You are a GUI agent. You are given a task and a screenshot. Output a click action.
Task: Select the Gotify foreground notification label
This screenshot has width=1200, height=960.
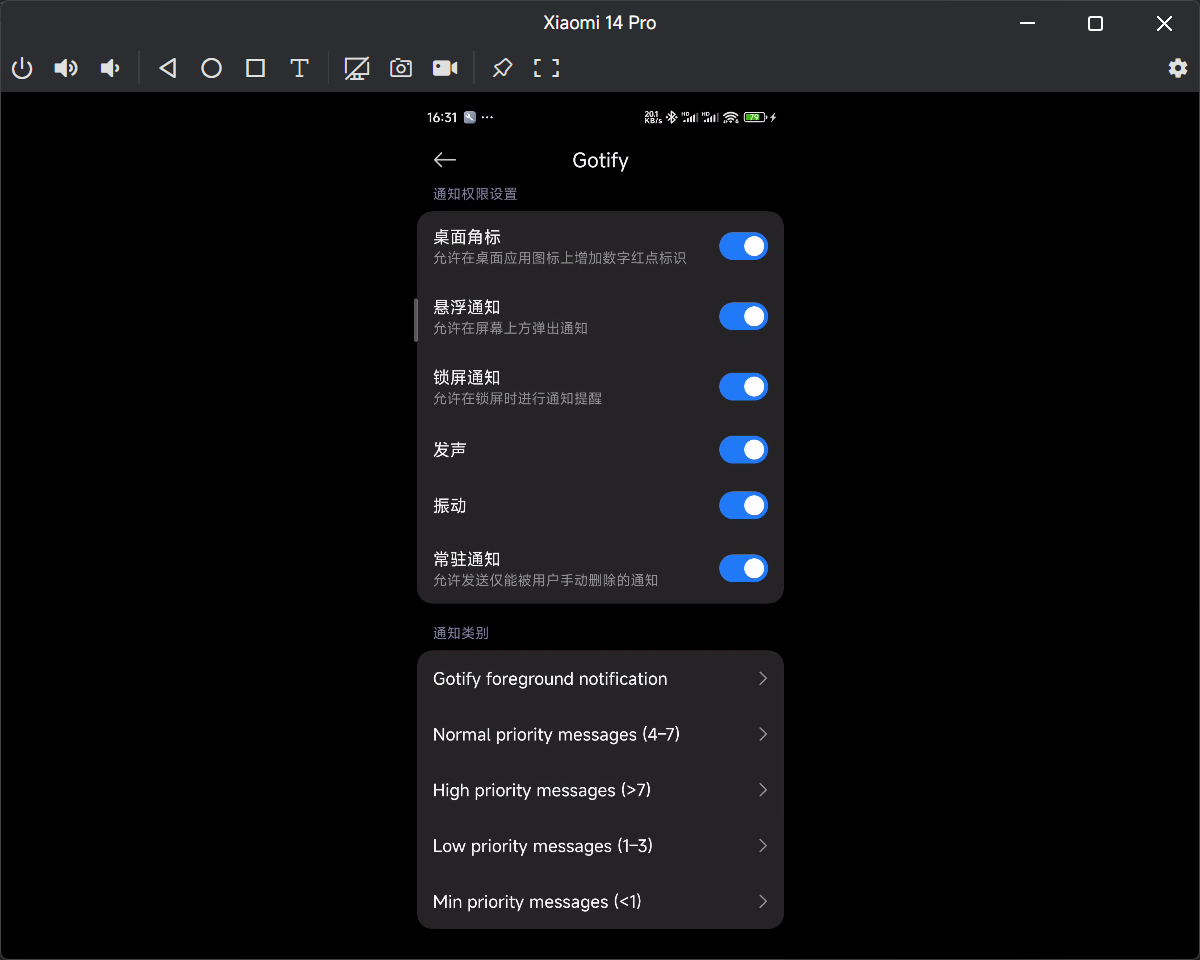[x=550, y=679]
